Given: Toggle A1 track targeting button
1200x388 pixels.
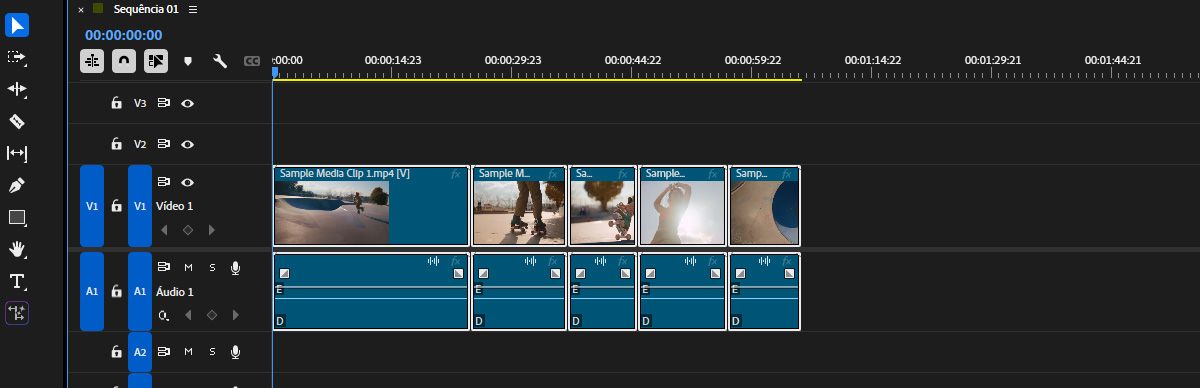Looking at the screenshot, I should 140,291.
